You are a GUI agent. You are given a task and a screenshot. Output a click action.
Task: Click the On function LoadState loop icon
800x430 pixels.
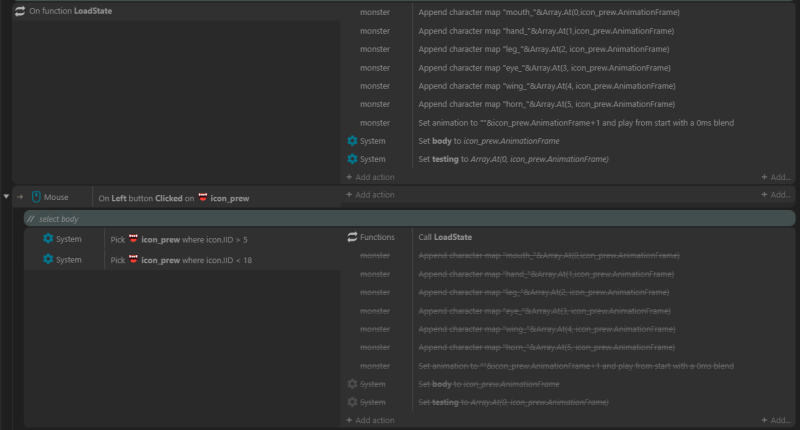coord(20,11)
